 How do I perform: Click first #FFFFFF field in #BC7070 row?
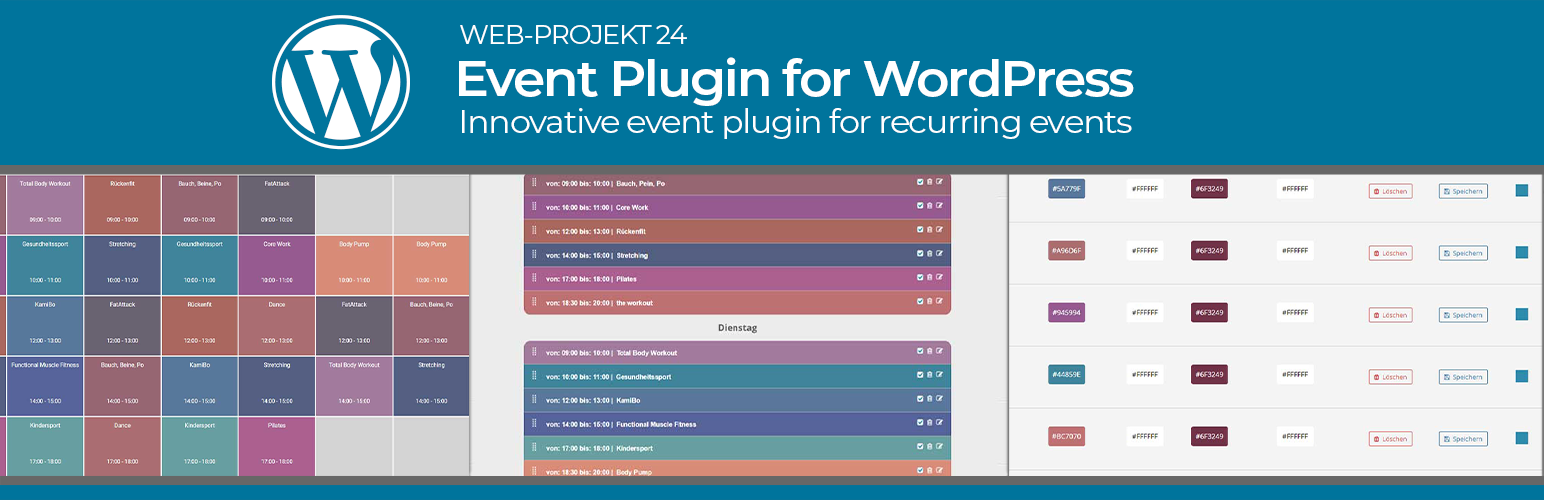(1145, 437)
